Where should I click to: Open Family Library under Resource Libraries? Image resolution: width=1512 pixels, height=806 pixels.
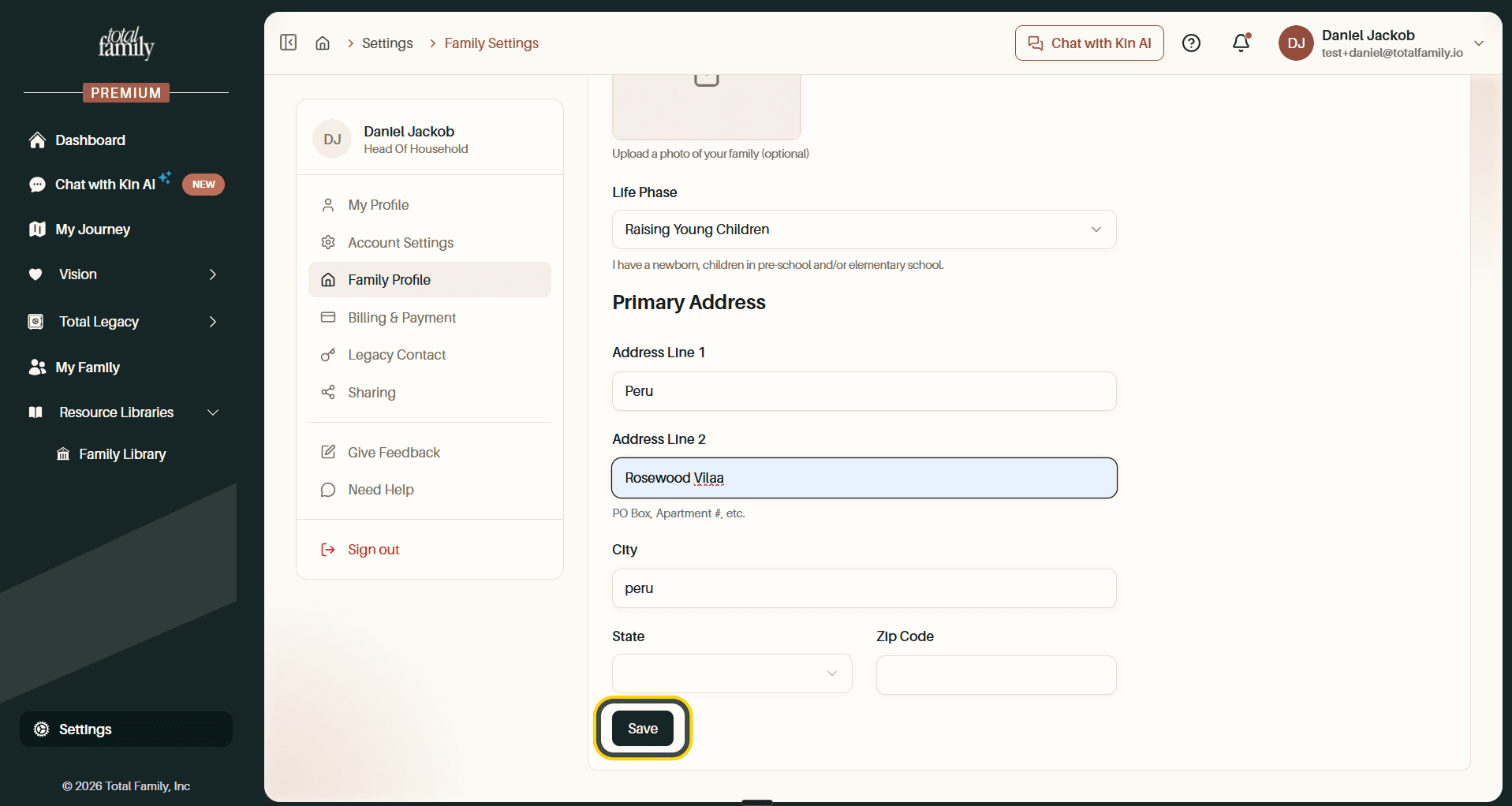tap(122, 454)
